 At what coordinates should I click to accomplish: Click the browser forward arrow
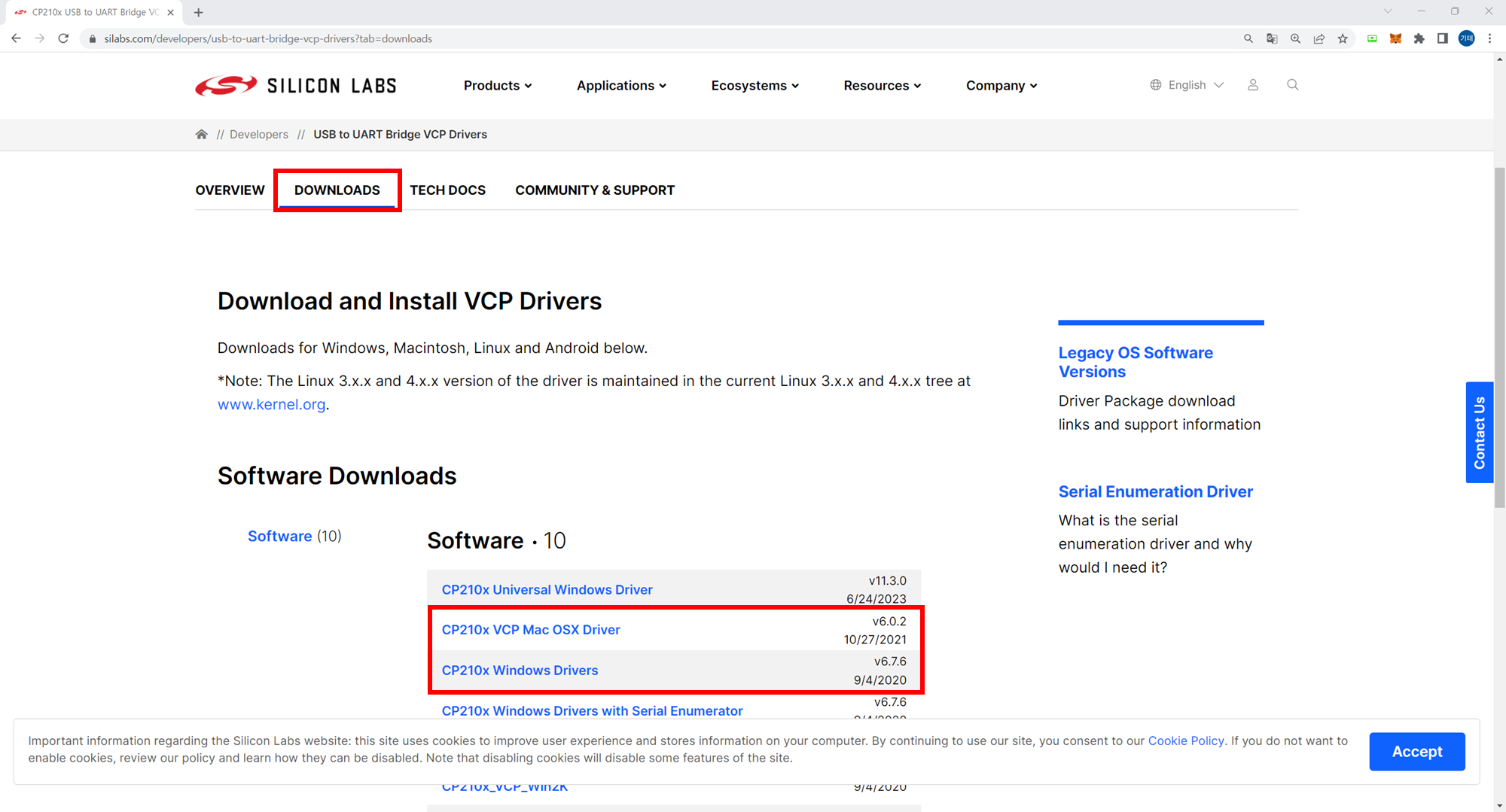pyautogui.click(x=40, y=38)
